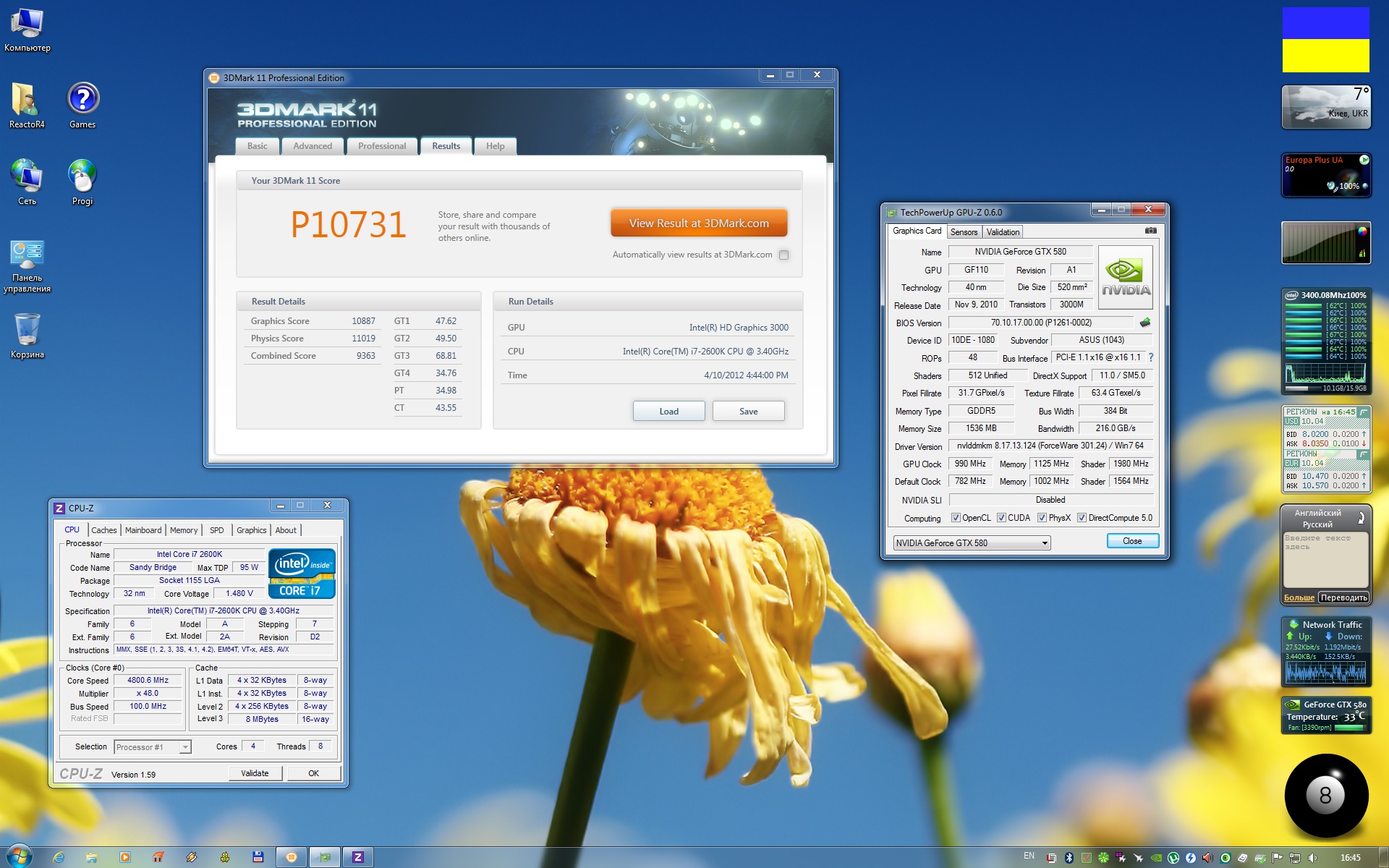Open the Панель управления icon

pyautogui.click(x=27, y=266)
